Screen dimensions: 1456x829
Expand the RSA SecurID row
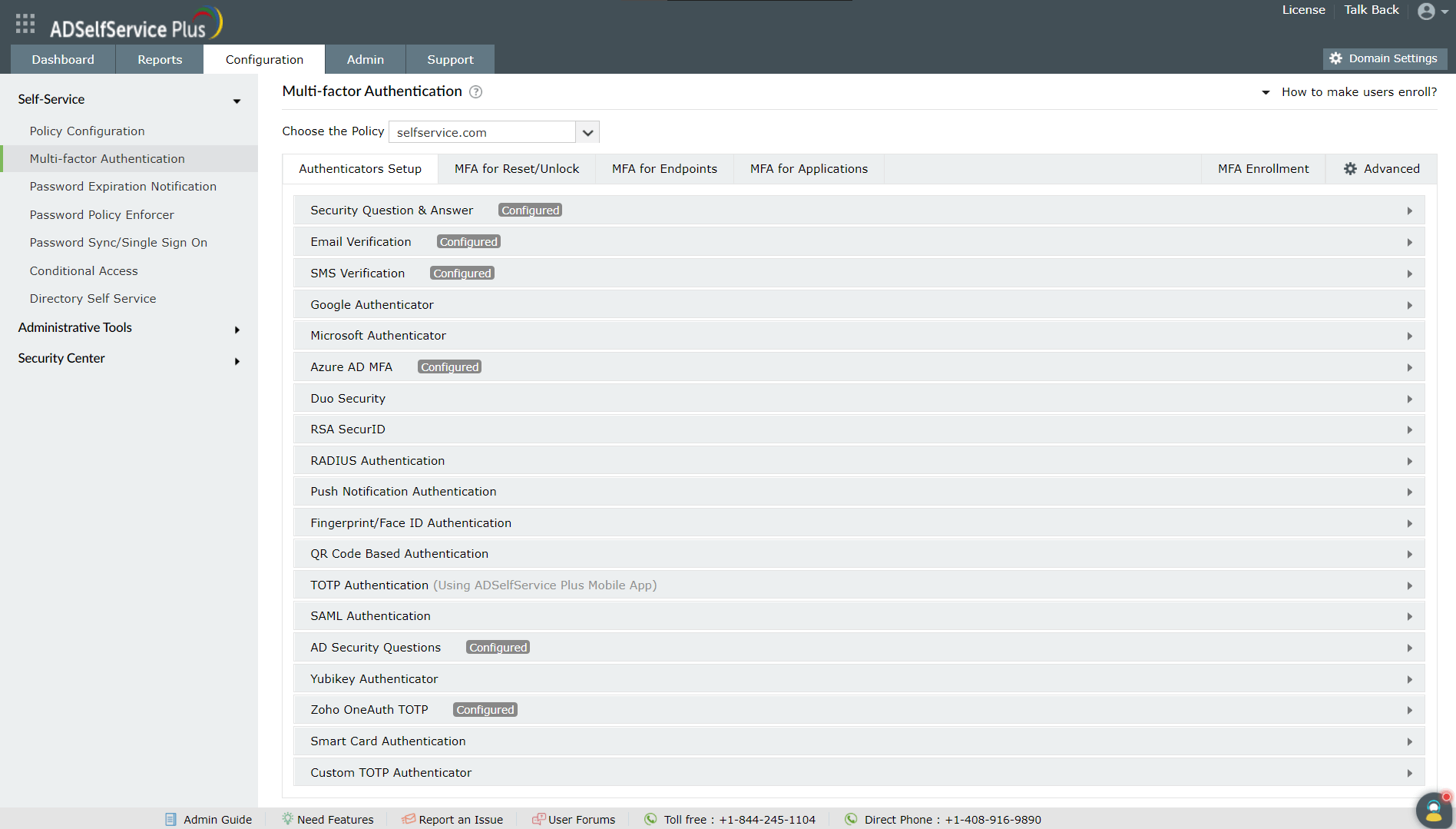(x=859, y=429)
